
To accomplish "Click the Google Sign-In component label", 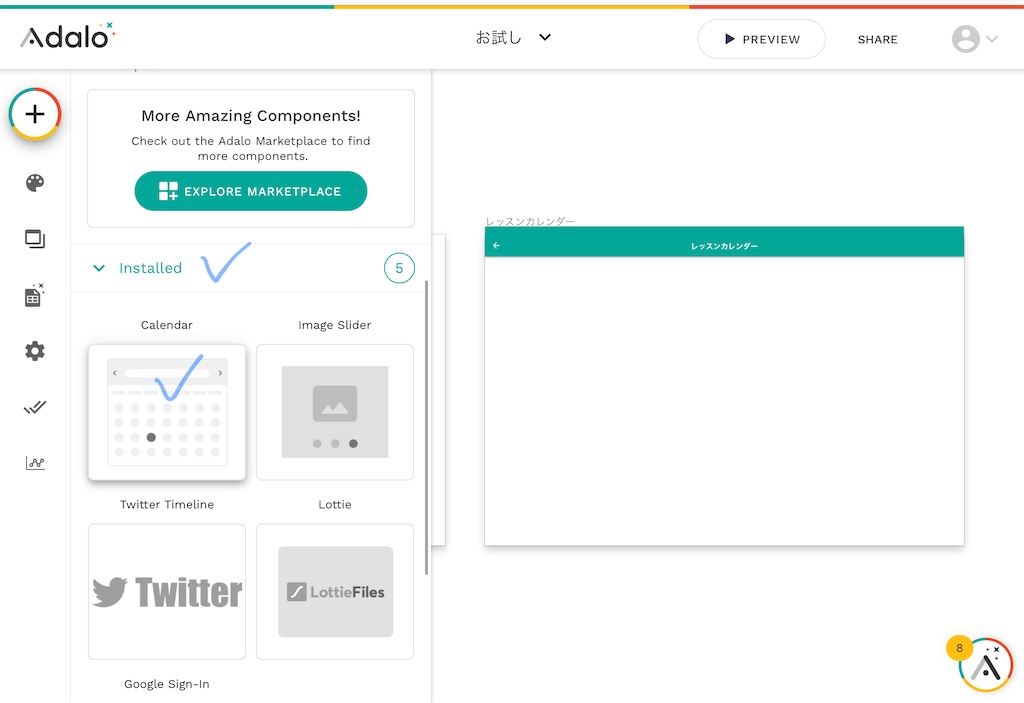I will (x=167, y=684).
